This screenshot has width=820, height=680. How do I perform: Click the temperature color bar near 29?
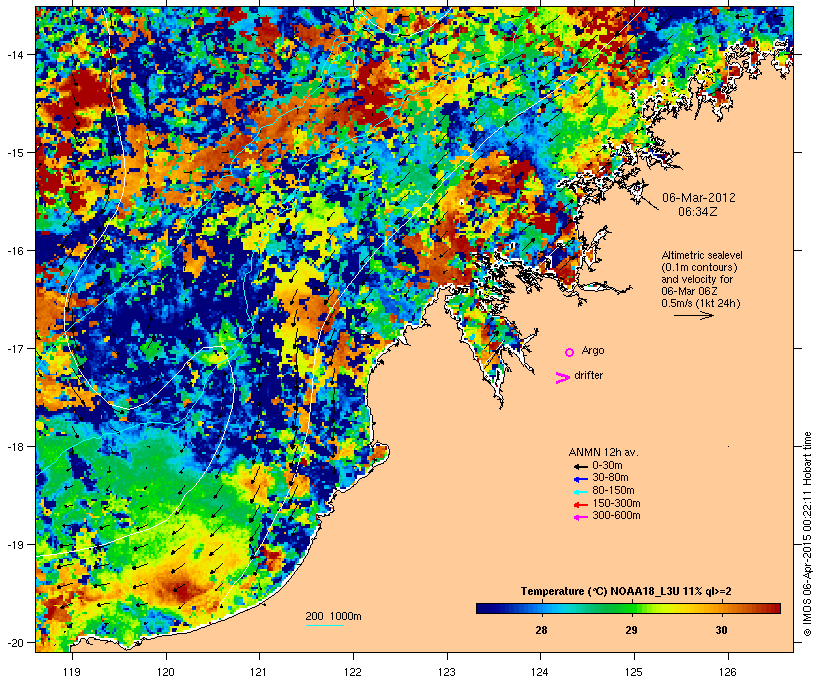pyautogui.click(x=631, y=608)
